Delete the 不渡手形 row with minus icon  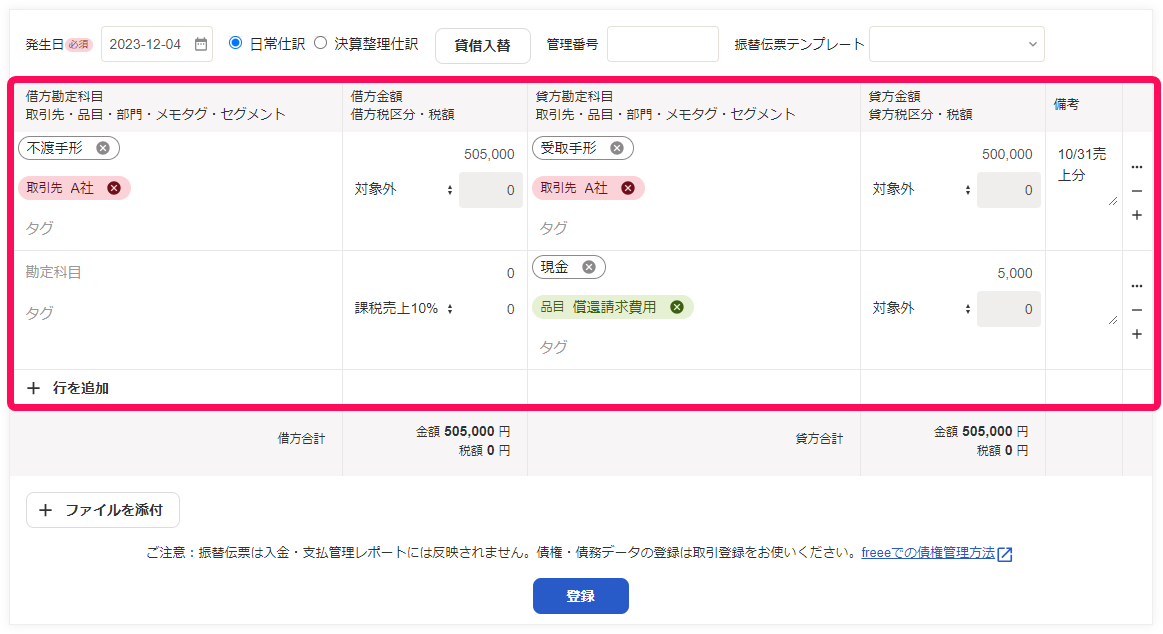pos(1137,191)
